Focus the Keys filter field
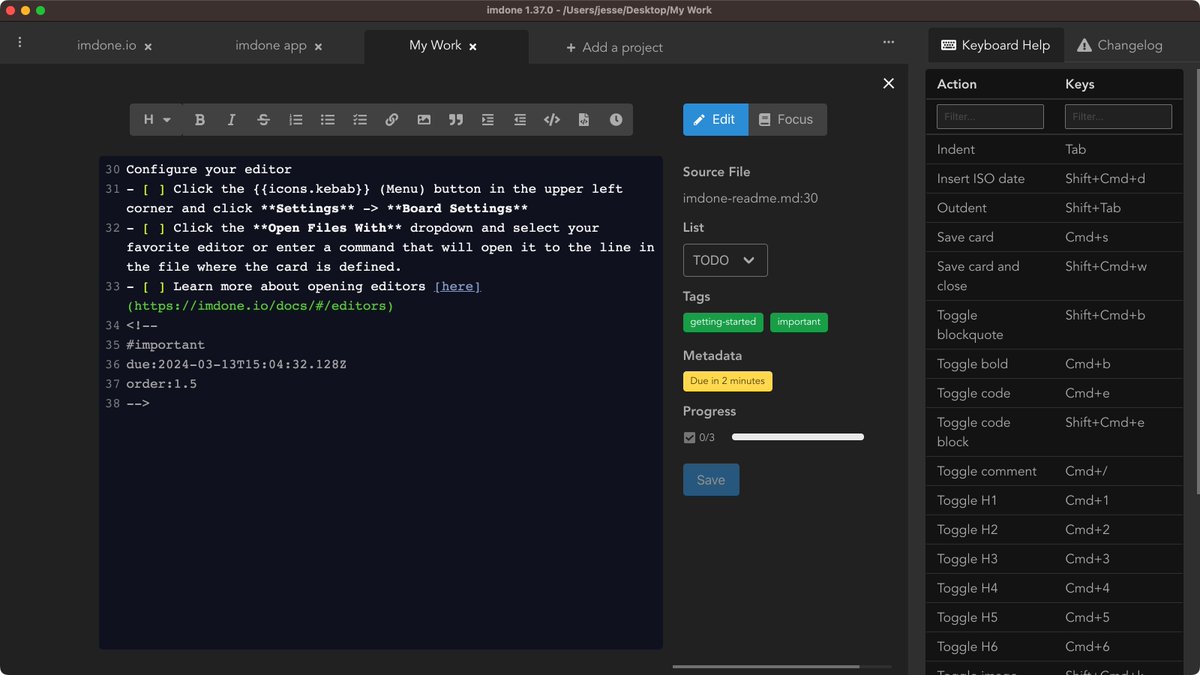The image size is (1200, 675). (x=1118, y=117)
